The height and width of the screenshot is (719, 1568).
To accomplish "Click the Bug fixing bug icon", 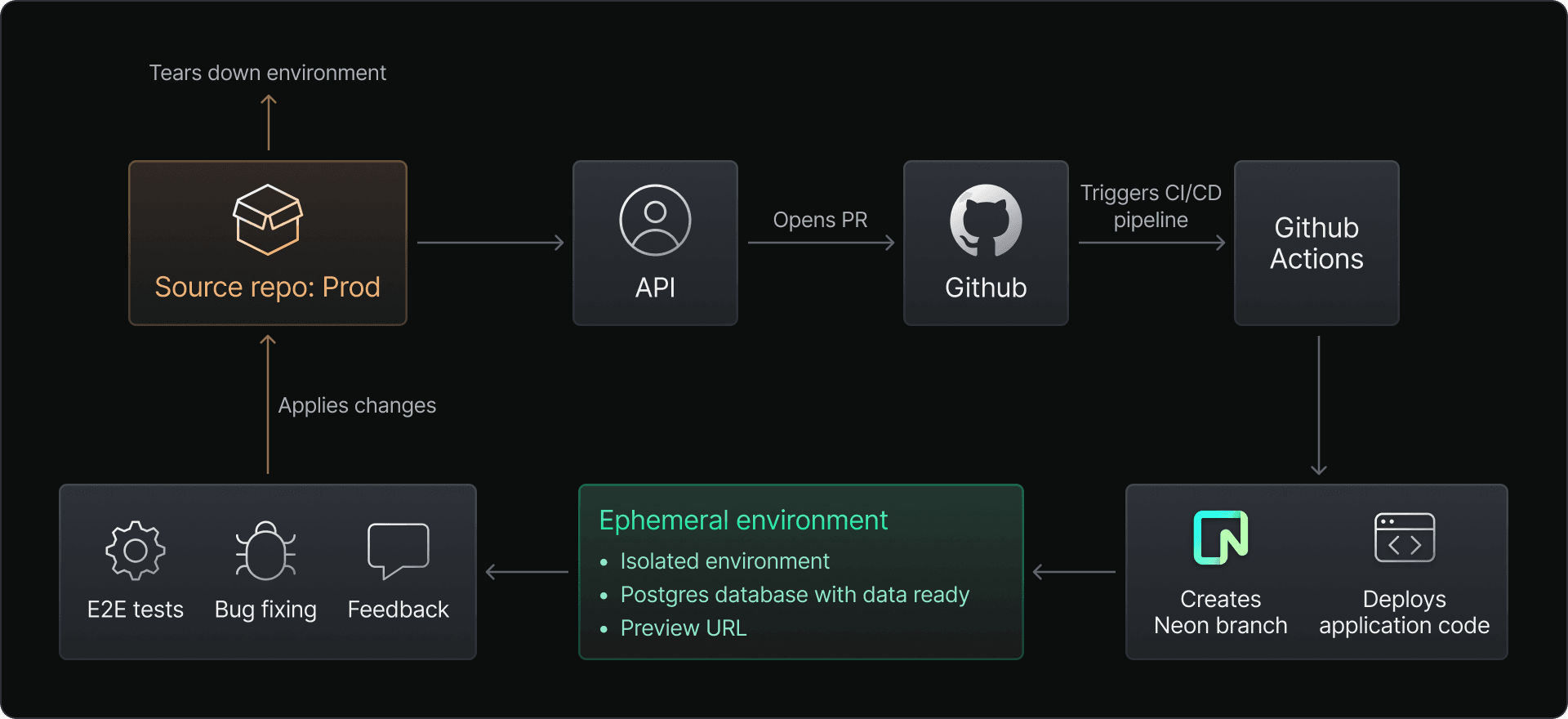I will (x=265, y=551).
